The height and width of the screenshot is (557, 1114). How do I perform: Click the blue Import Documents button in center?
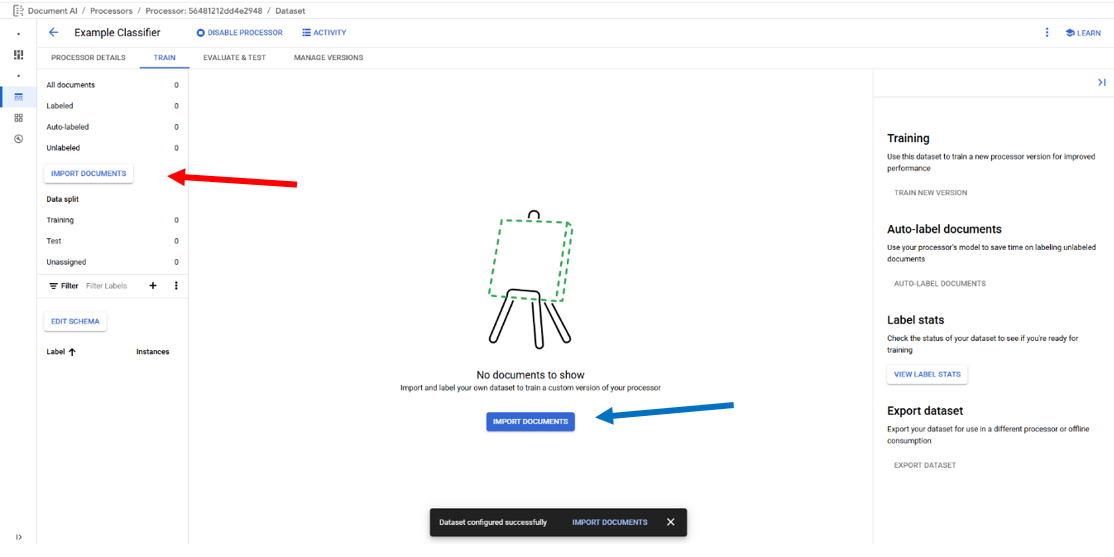pyautogui.click(x=530, y=422)
